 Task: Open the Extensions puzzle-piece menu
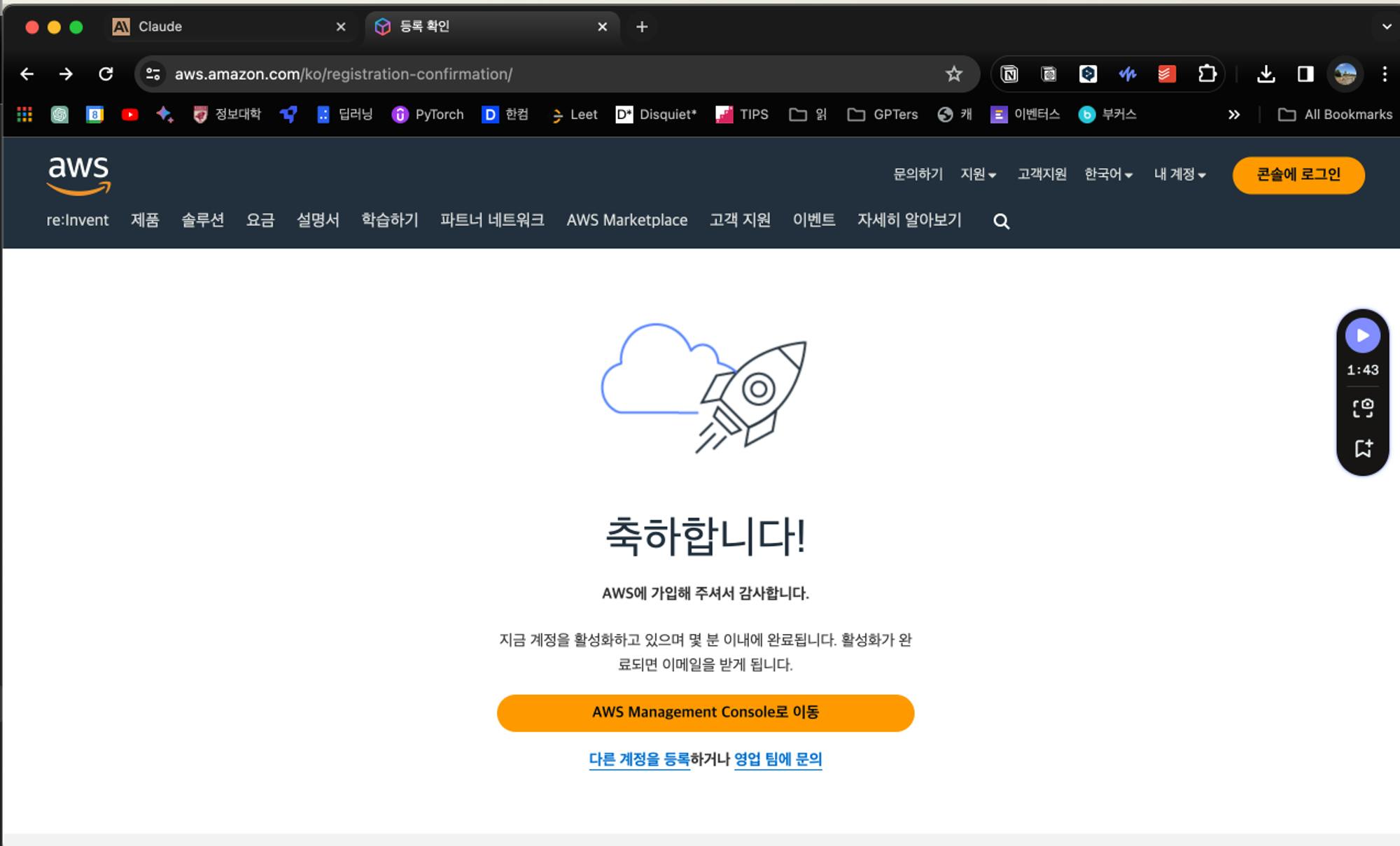coord(1207,73)
